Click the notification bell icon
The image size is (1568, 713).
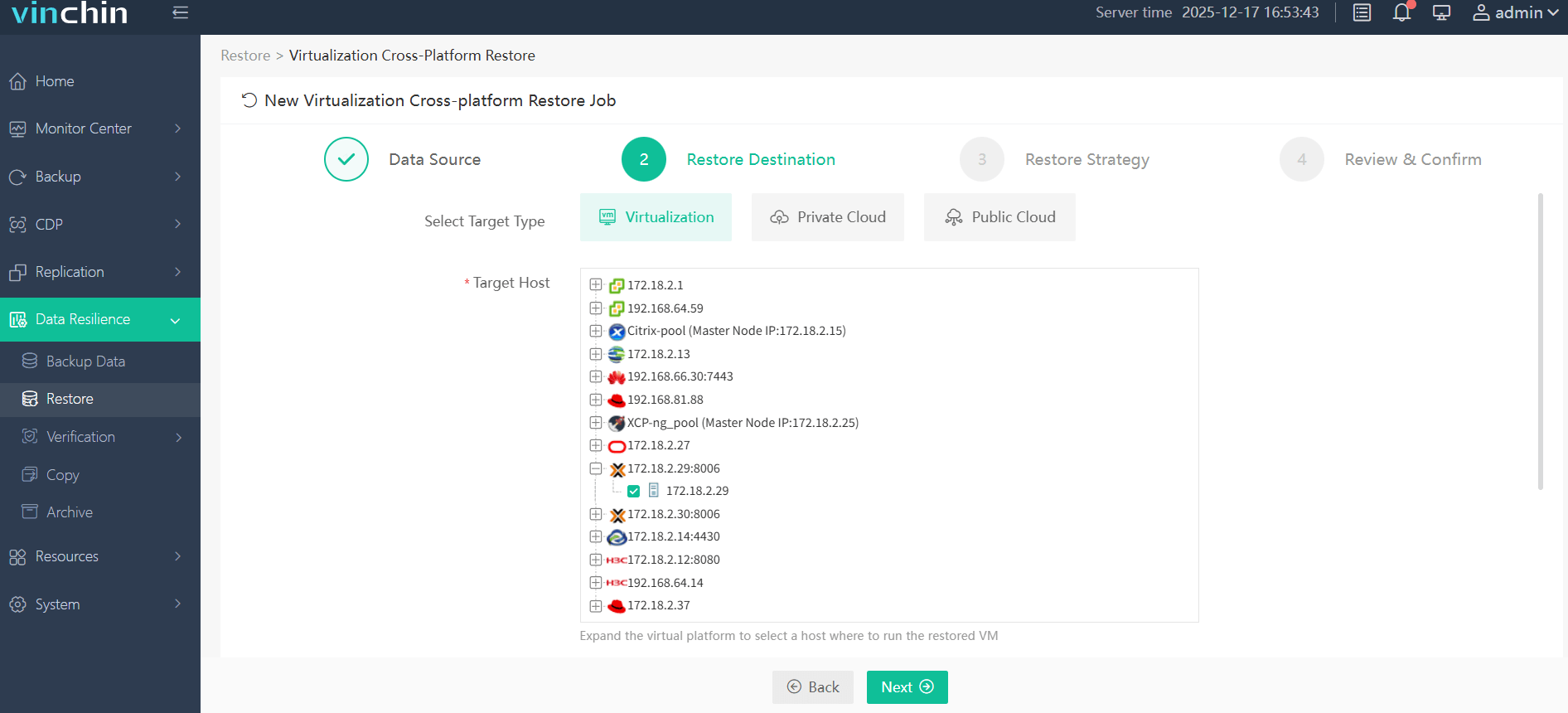[1401, 13]
